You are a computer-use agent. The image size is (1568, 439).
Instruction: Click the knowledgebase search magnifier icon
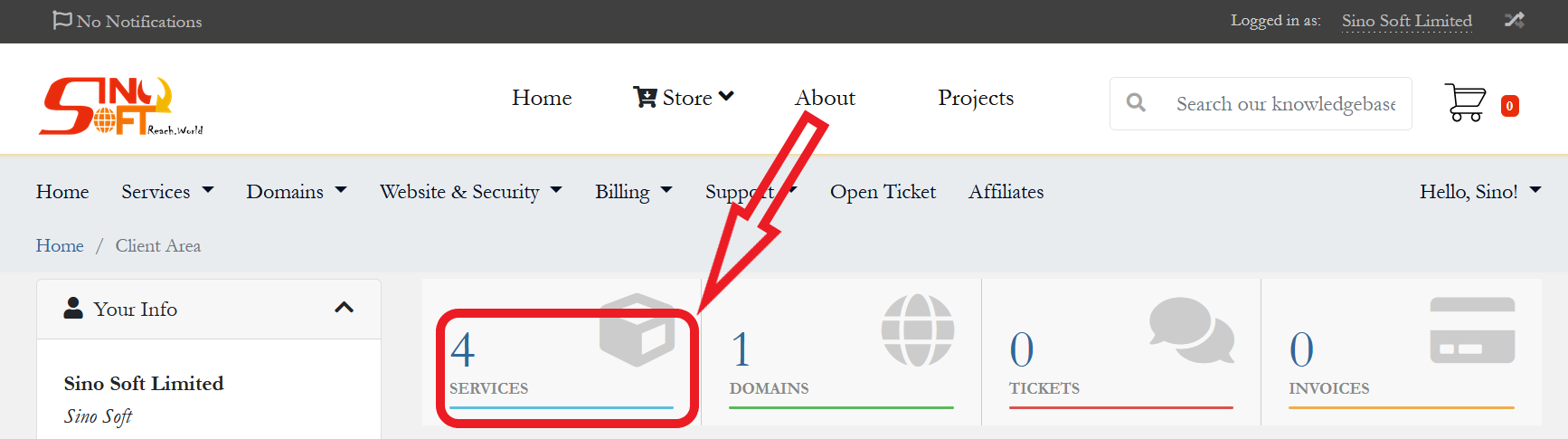[x=1136, y=103]
